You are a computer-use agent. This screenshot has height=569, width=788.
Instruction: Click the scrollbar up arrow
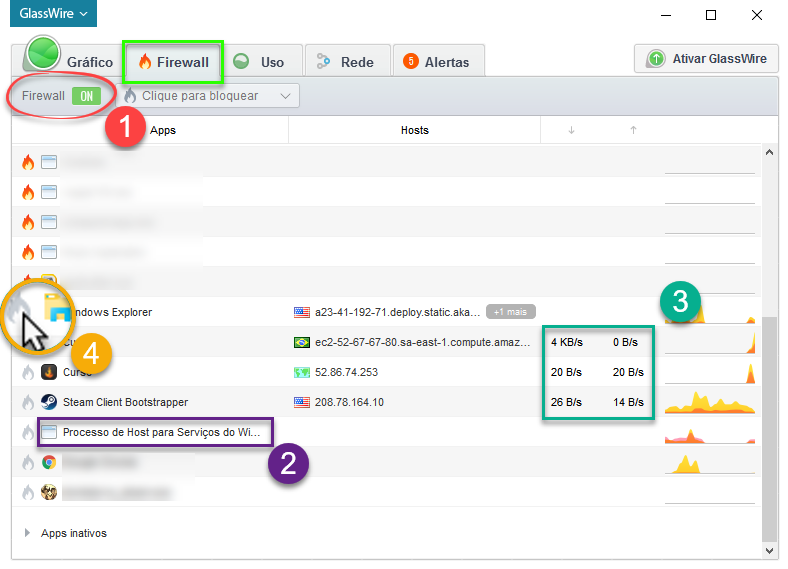(x=769, y=152)
